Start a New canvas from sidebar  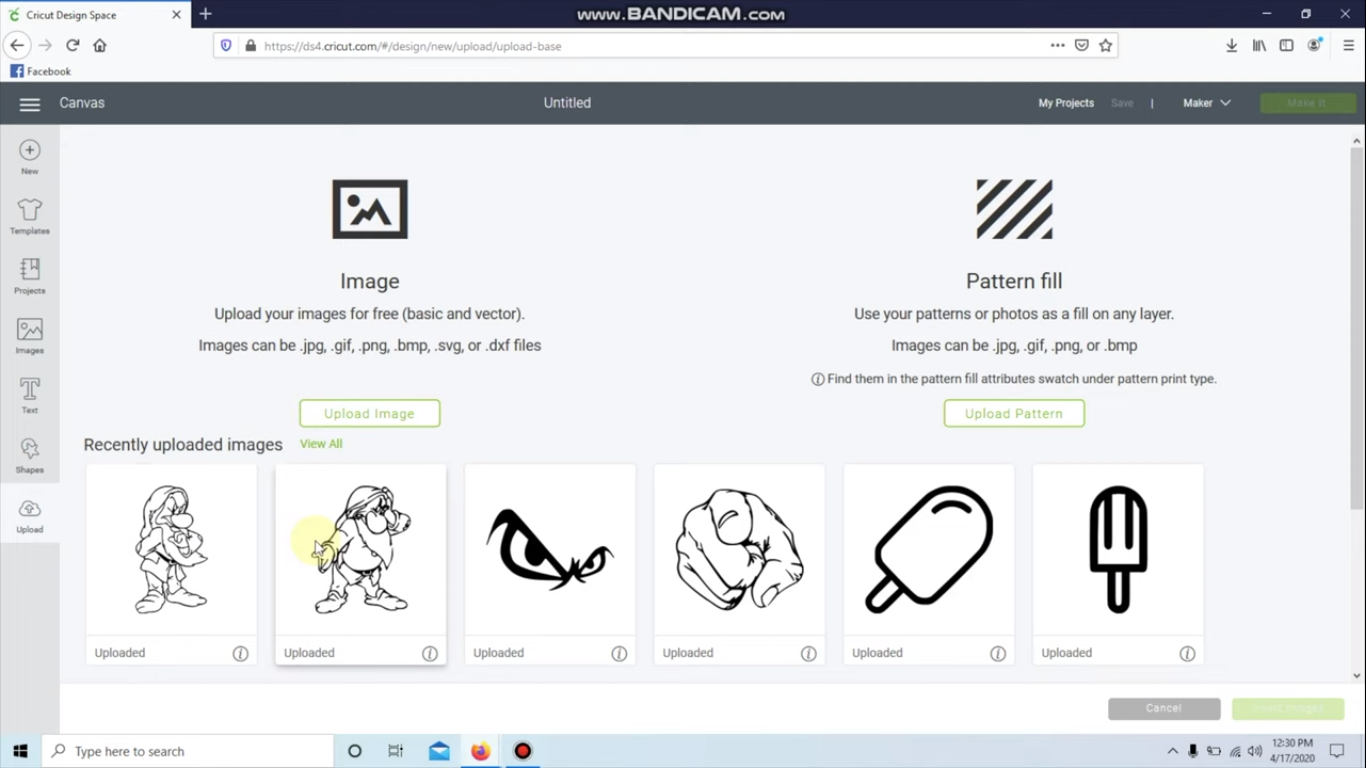pos(30,157)
